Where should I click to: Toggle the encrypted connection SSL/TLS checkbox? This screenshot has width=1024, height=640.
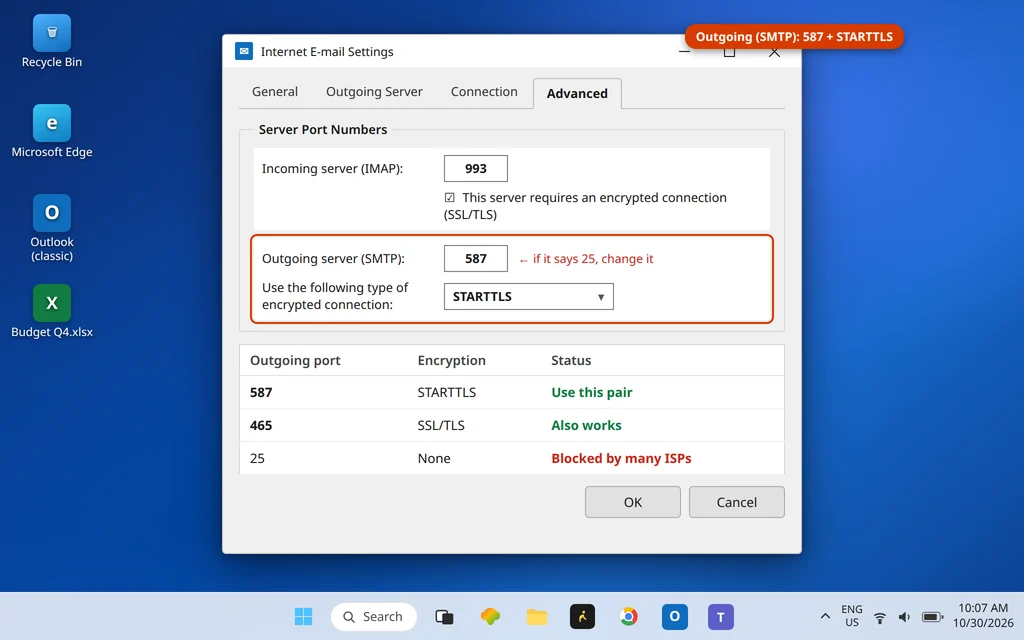(449, 197)
